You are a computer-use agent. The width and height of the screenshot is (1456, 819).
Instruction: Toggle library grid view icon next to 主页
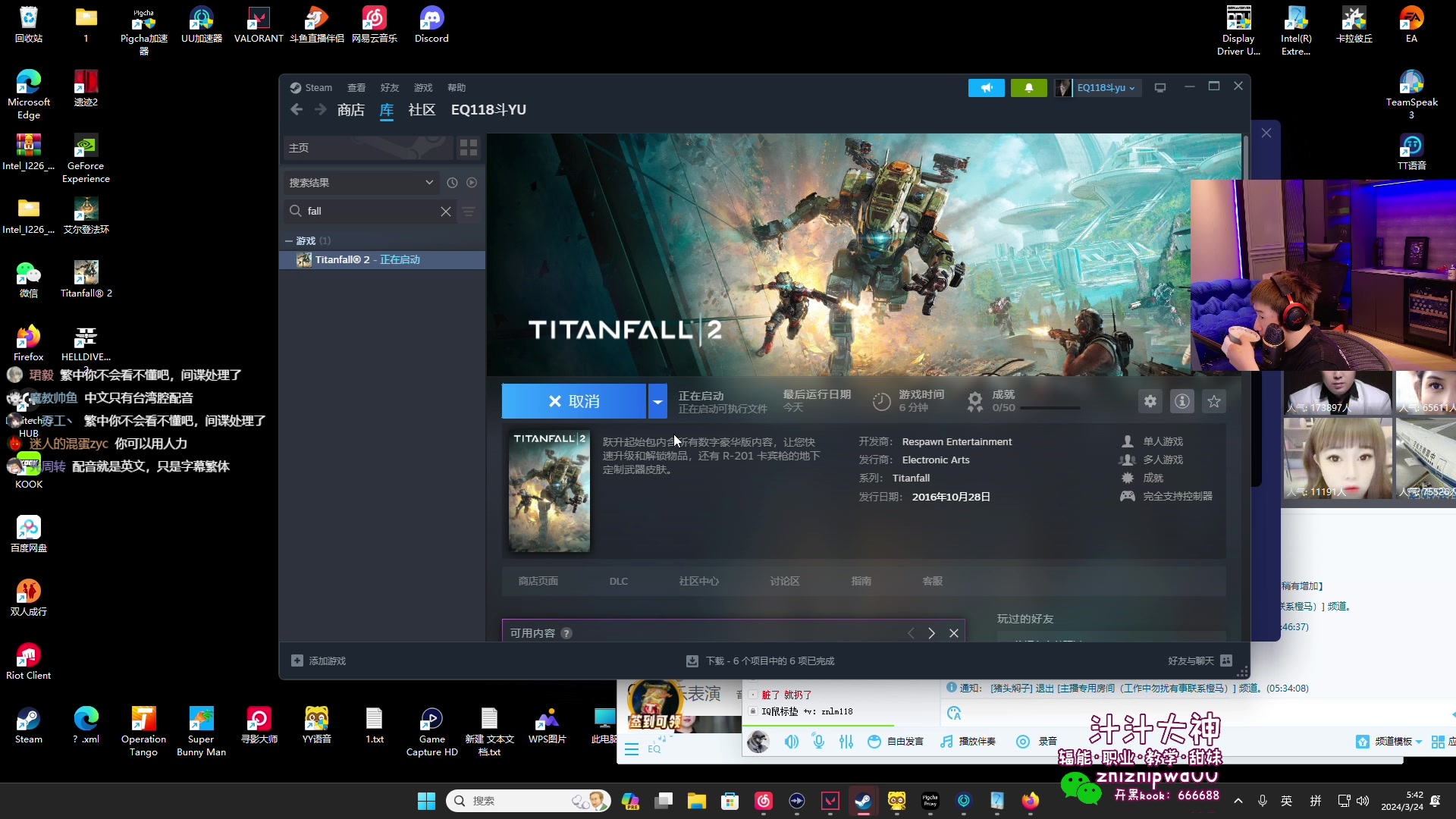pyautogui.click(x=469, y=148)
